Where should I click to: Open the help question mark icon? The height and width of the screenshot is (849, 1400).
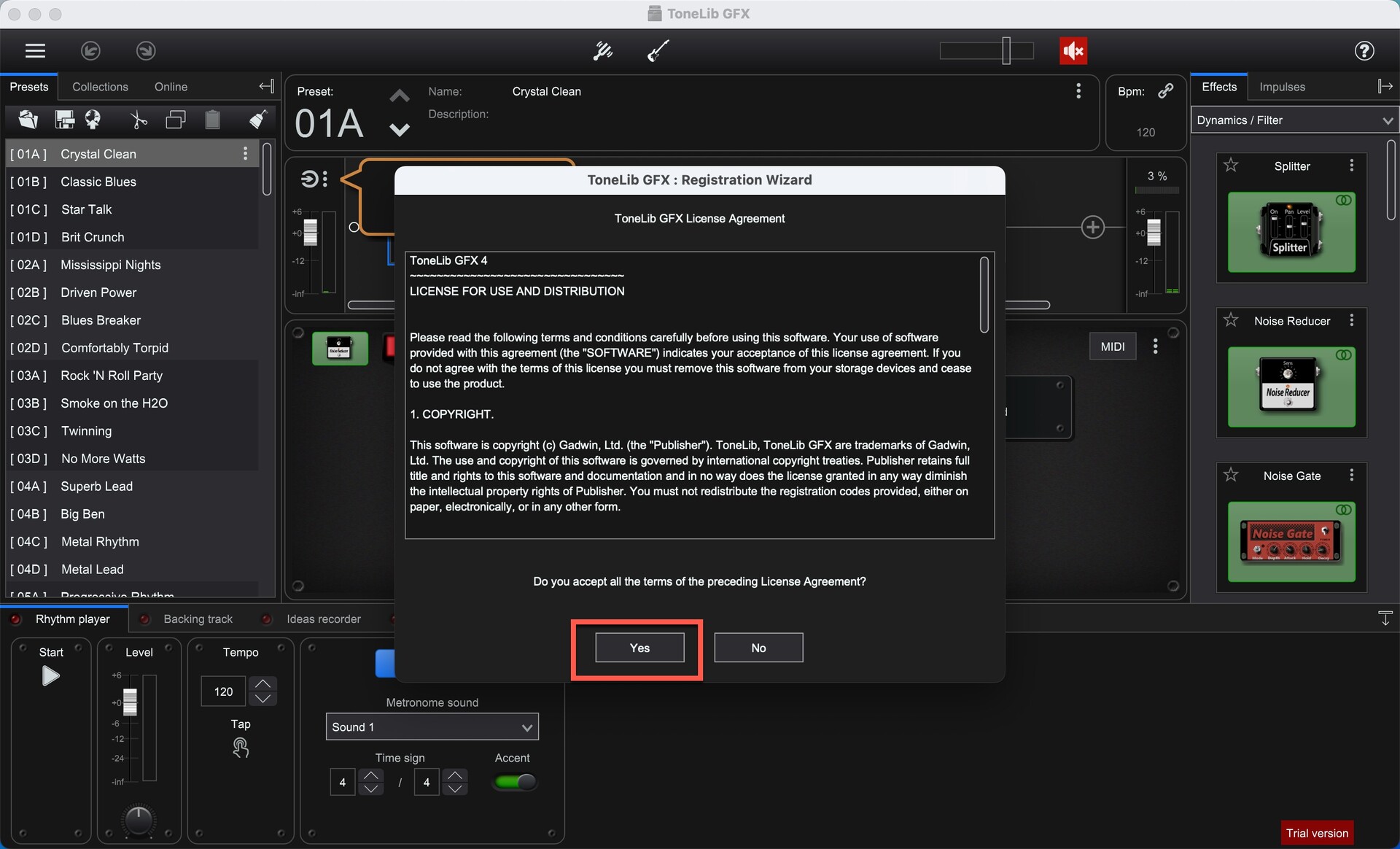click(x=1364, y=50)
